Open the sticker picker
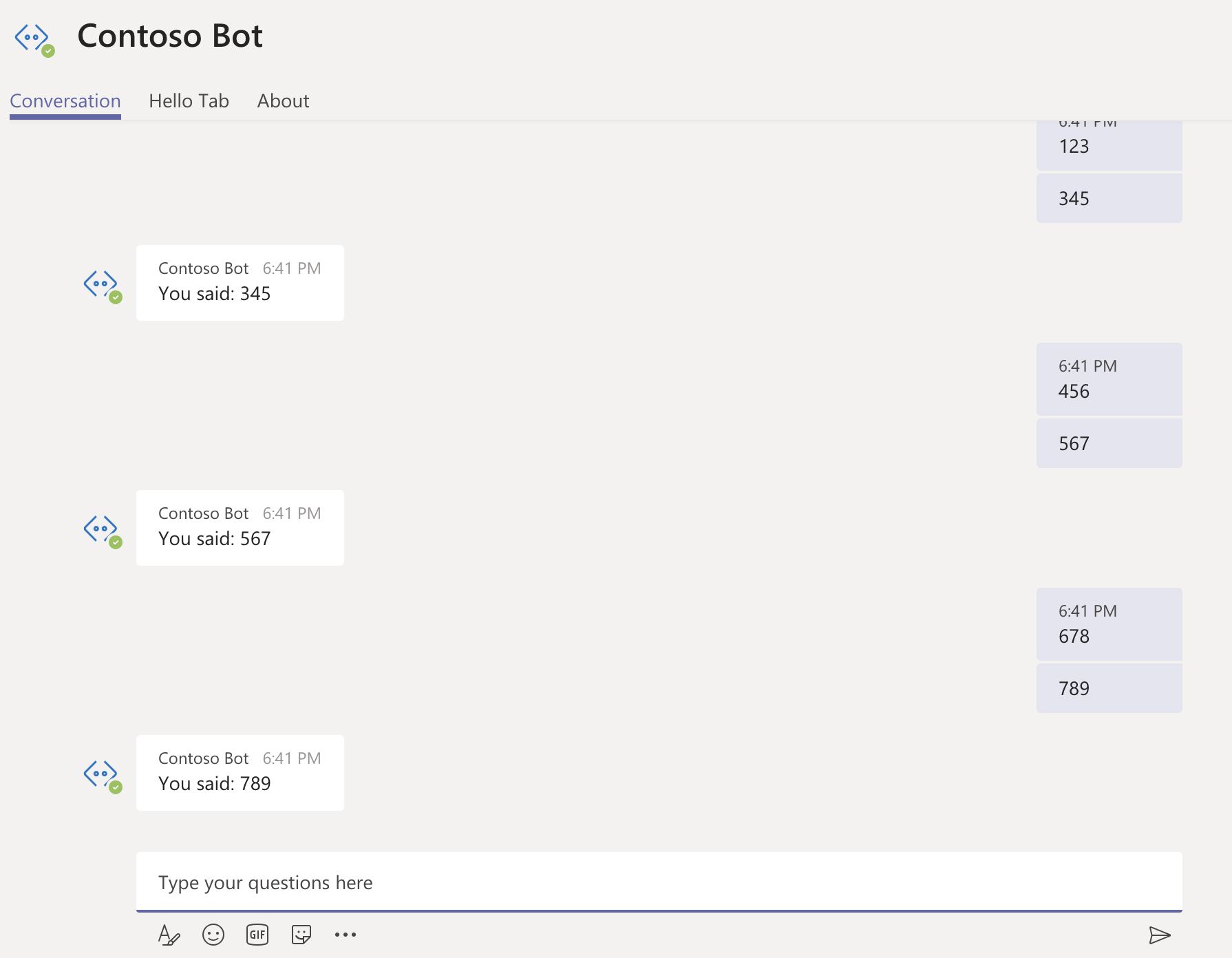The image size is (1232, 958). [x=301, y=935]
